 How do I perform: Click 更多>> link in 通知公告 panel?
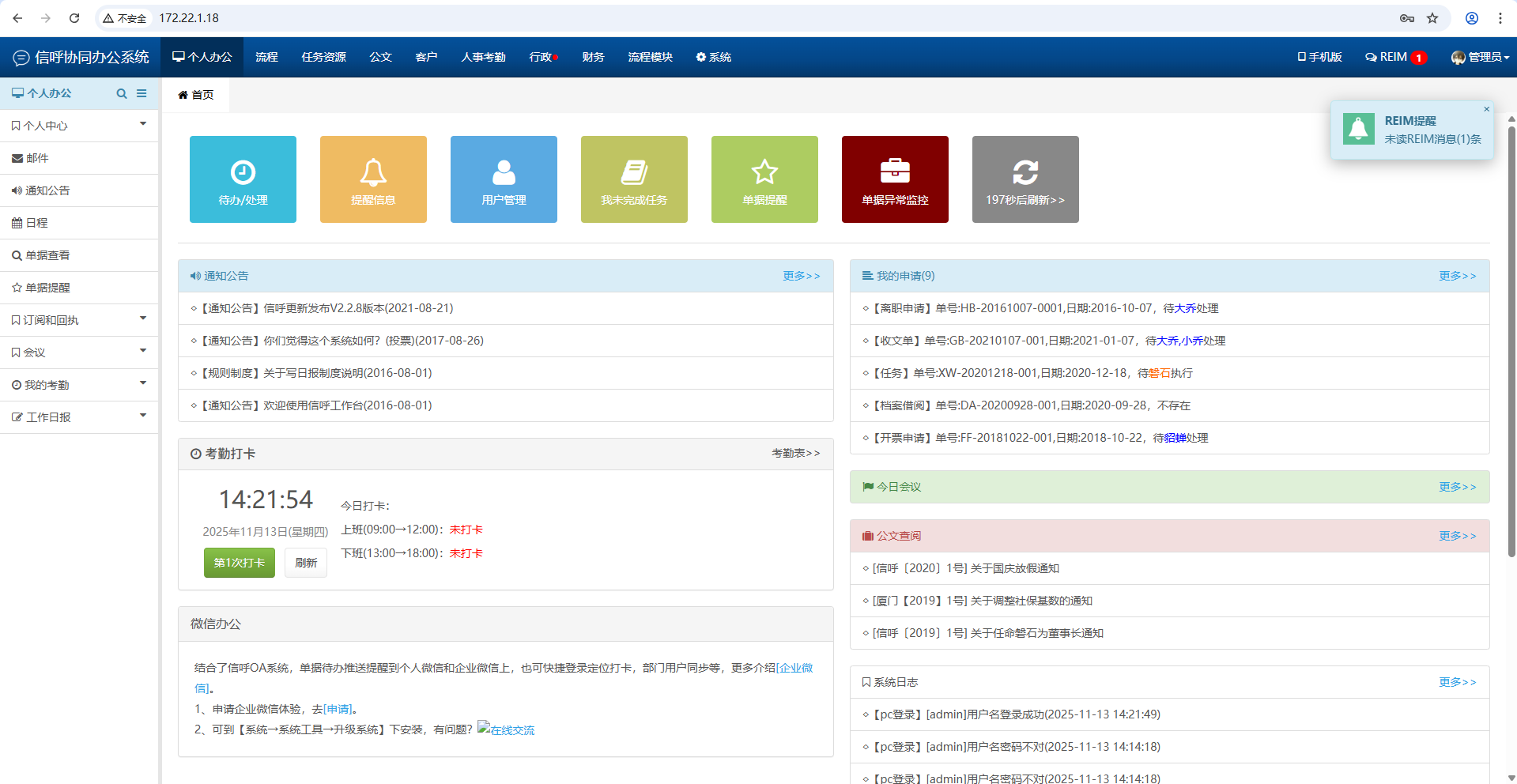click(801, 276)
